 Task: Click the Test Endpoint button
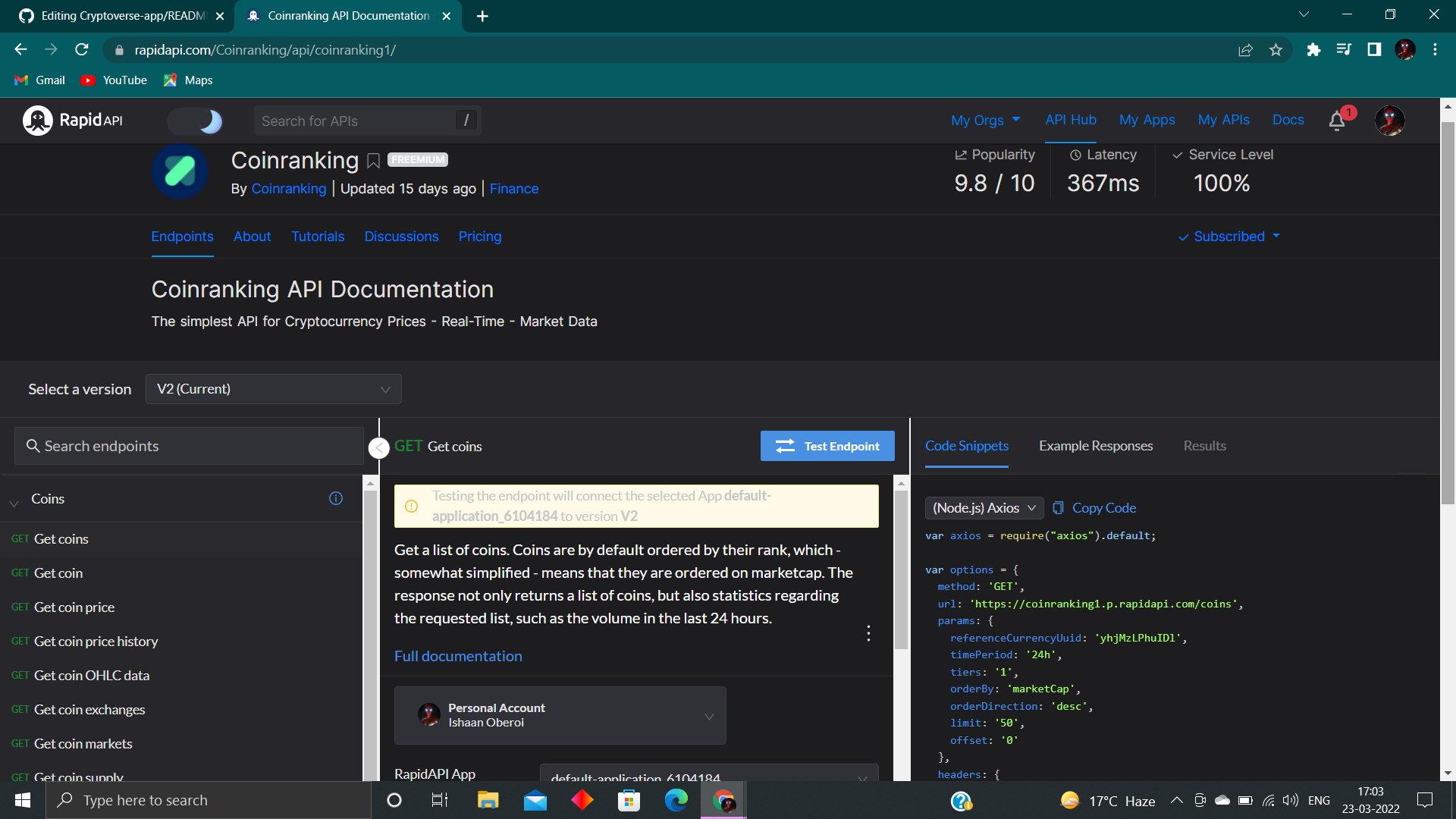827,446
